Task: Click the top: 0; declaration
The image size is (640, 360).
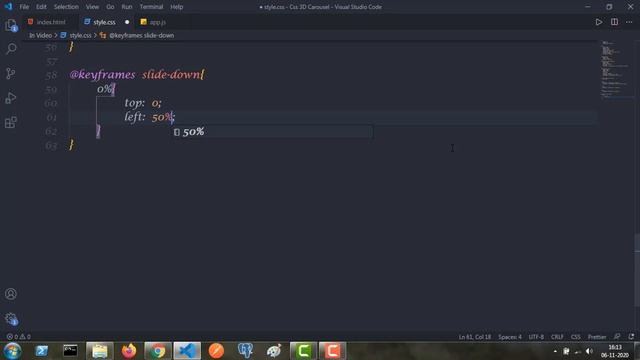Action: pyautogui.click(x=143, y=103)
